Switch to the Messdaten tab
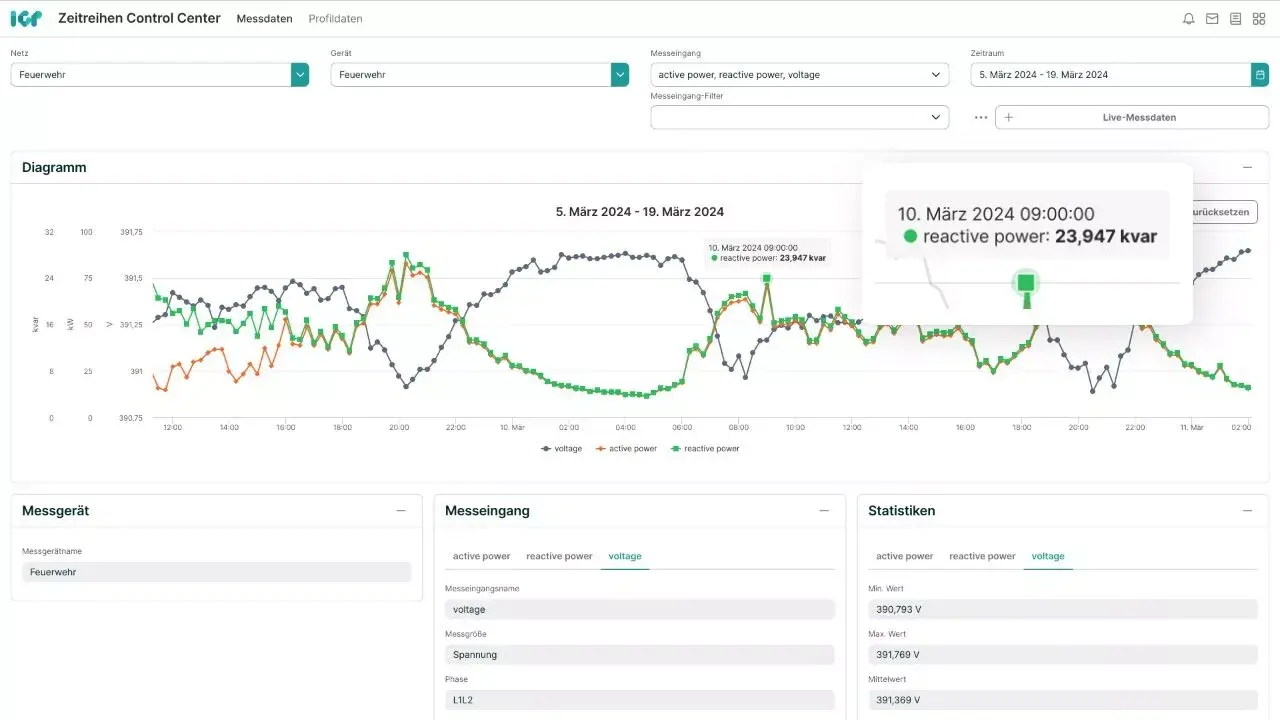The height and width of the screenshot is (720, 1280). click(264, 19)
